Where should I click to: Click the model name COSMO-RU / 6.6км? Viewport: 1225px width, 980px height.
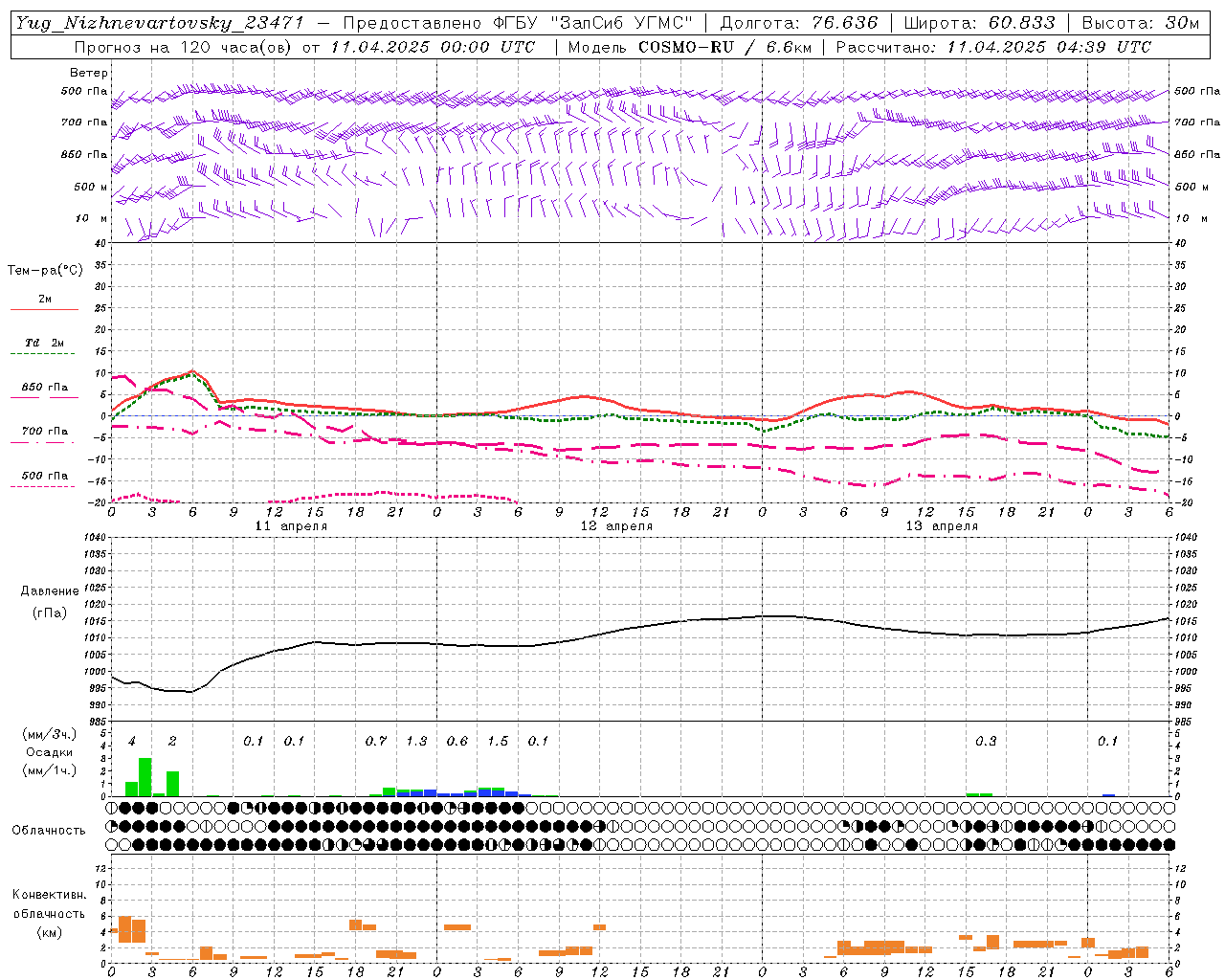tap(724, 47)
